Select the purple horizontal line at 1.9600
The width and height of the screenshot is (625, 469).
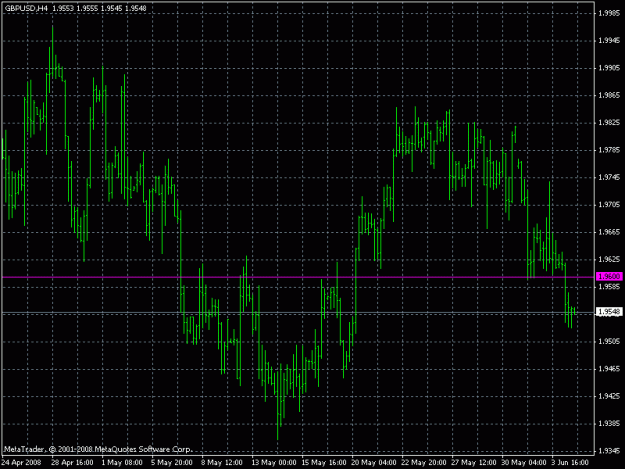(298, 277)
